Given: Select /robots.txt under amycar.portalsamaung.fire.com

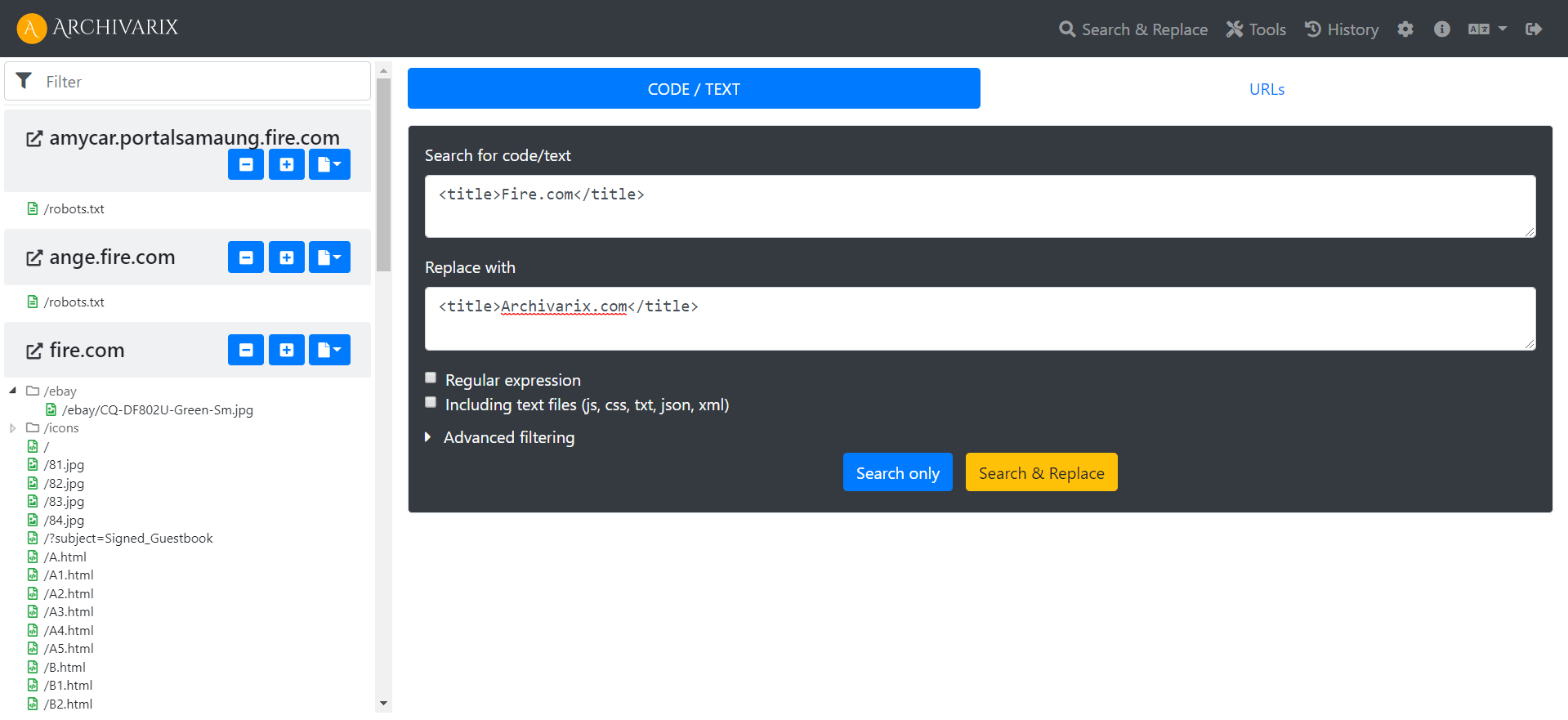Looking at the screenshot, I should tap(74, 208).
